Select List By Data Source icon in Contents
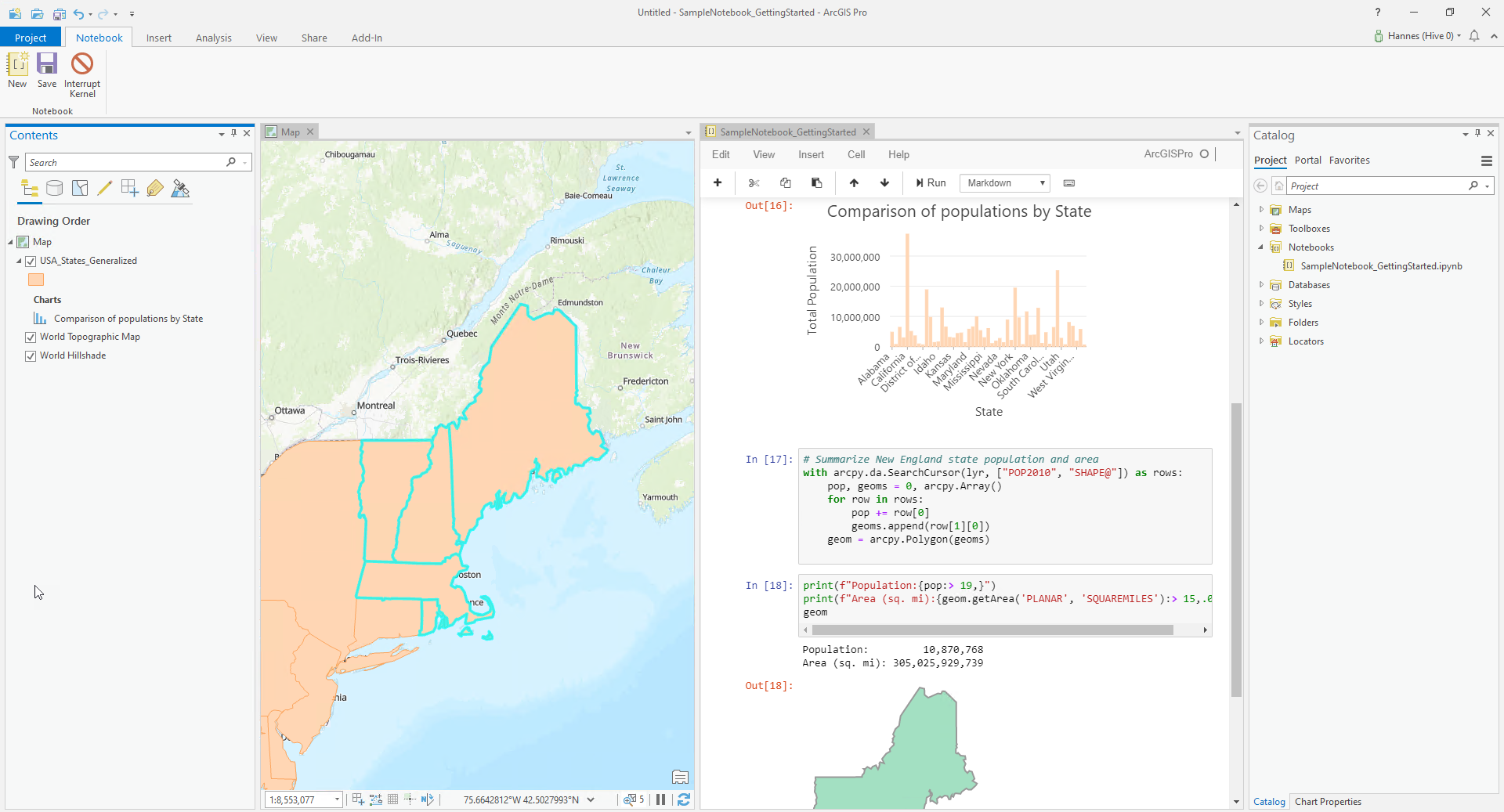Image resolution: width=1504 pixels, height=812 pixels. 54,189
